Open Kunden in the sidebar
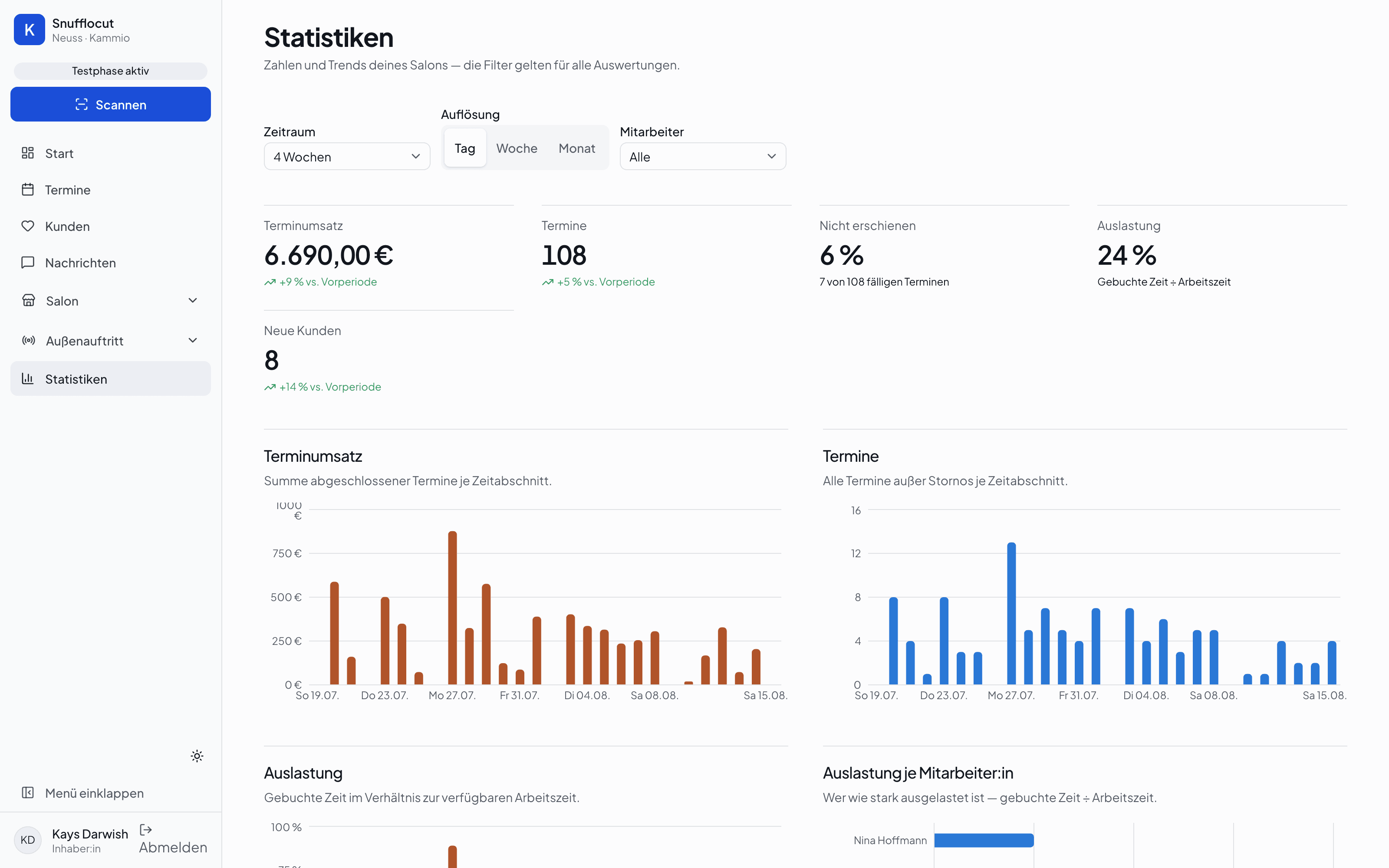 click(111, 226)
